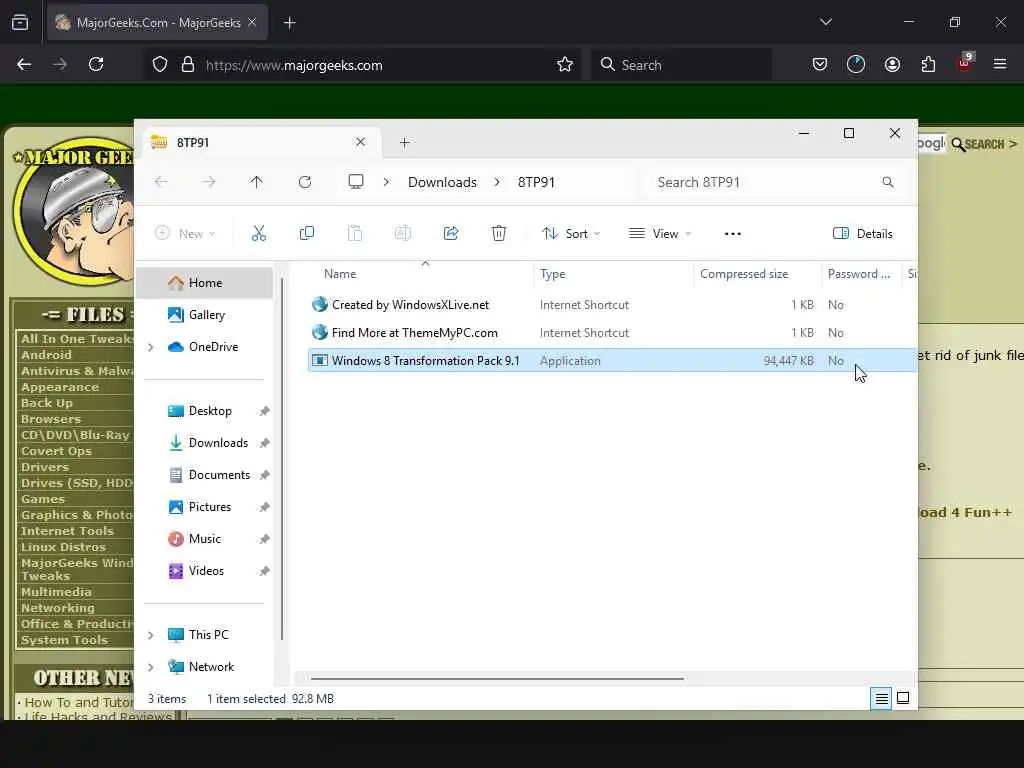
Task: Sort by the Password column header
Action: (861, 274)
